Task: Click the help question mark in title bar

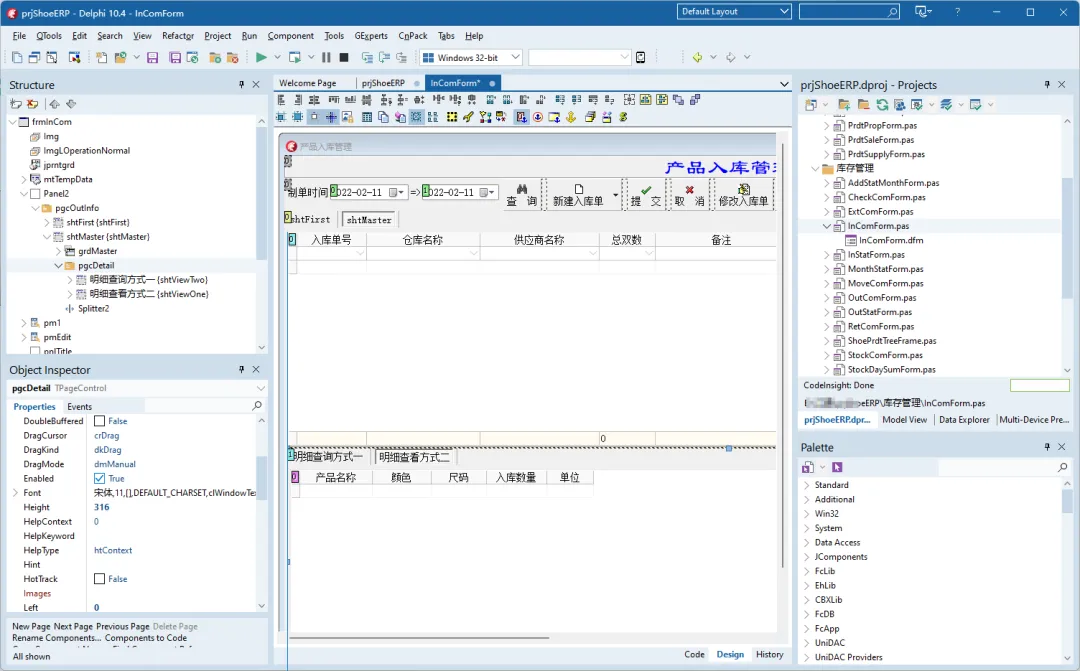Action: tap(957, 12)
